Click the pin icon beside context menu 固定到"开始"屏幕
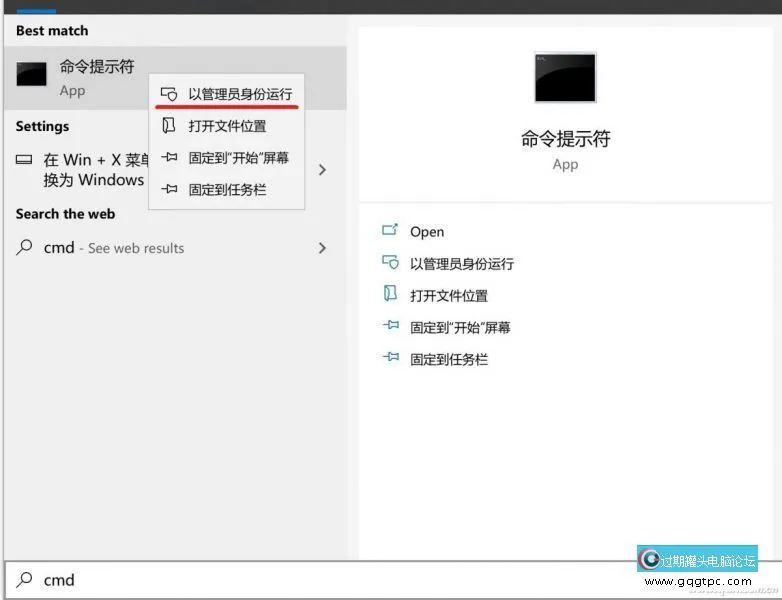This screenshot has width=782, height=600. pos(169,157)
